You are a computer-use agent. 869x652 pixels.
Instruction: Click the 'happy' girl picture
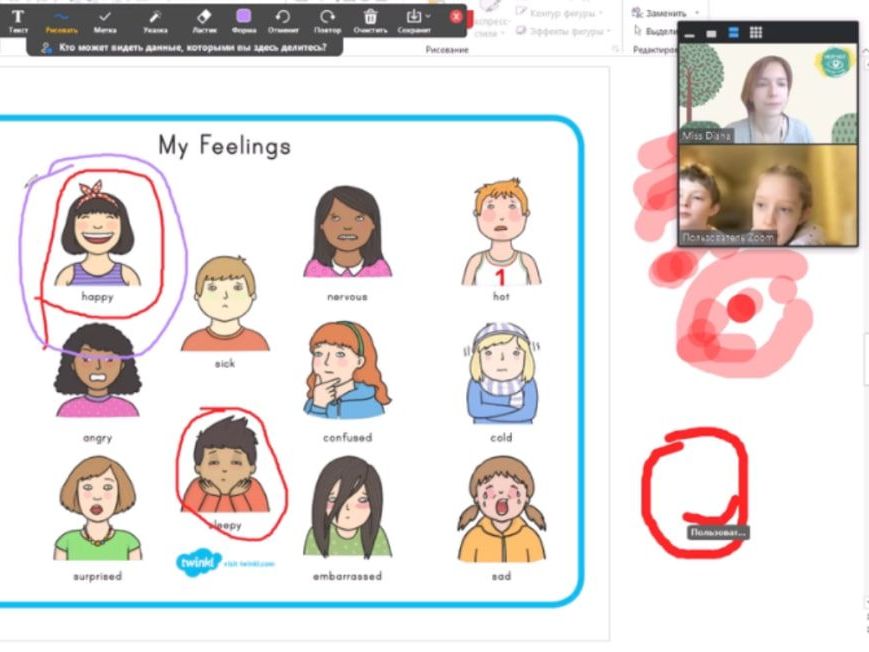click(x=98, y=234)
